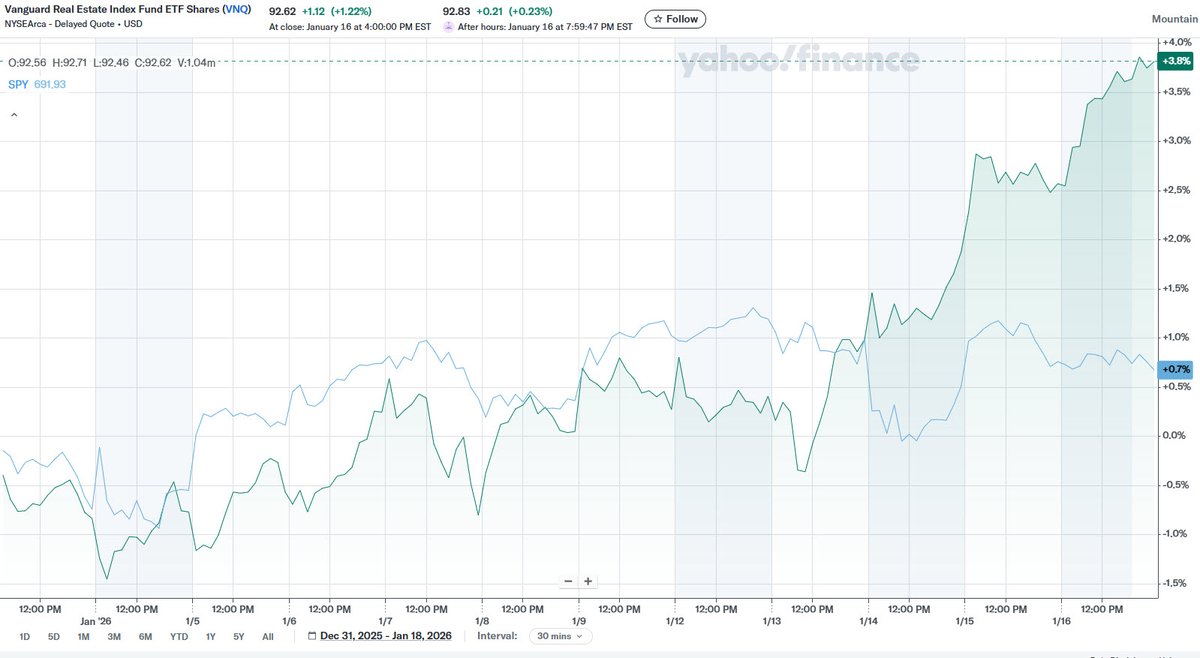
Task: Collapse the comparison legend caret
Action: pyautogui.click(x=14, y=116)
